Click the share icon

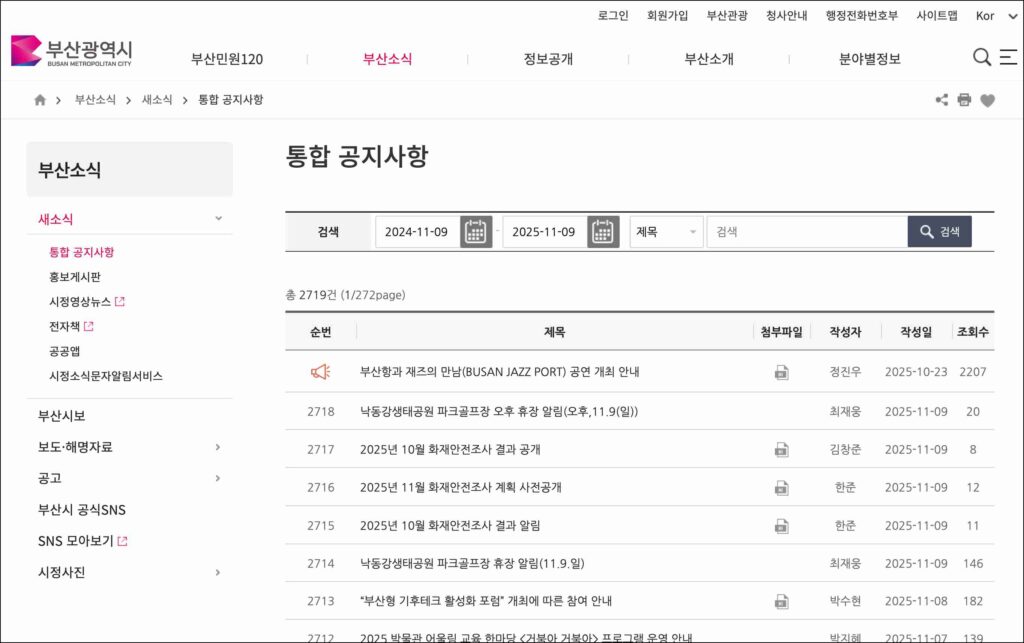coord(941,100)
